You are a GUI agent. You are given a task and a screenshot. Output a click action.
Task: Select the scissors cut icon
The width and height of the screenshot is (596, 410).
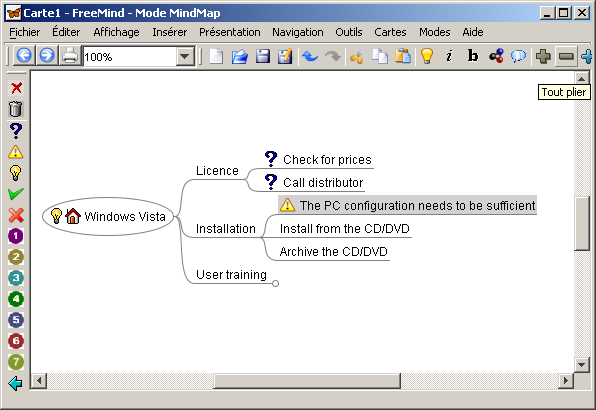pos(357,57)
